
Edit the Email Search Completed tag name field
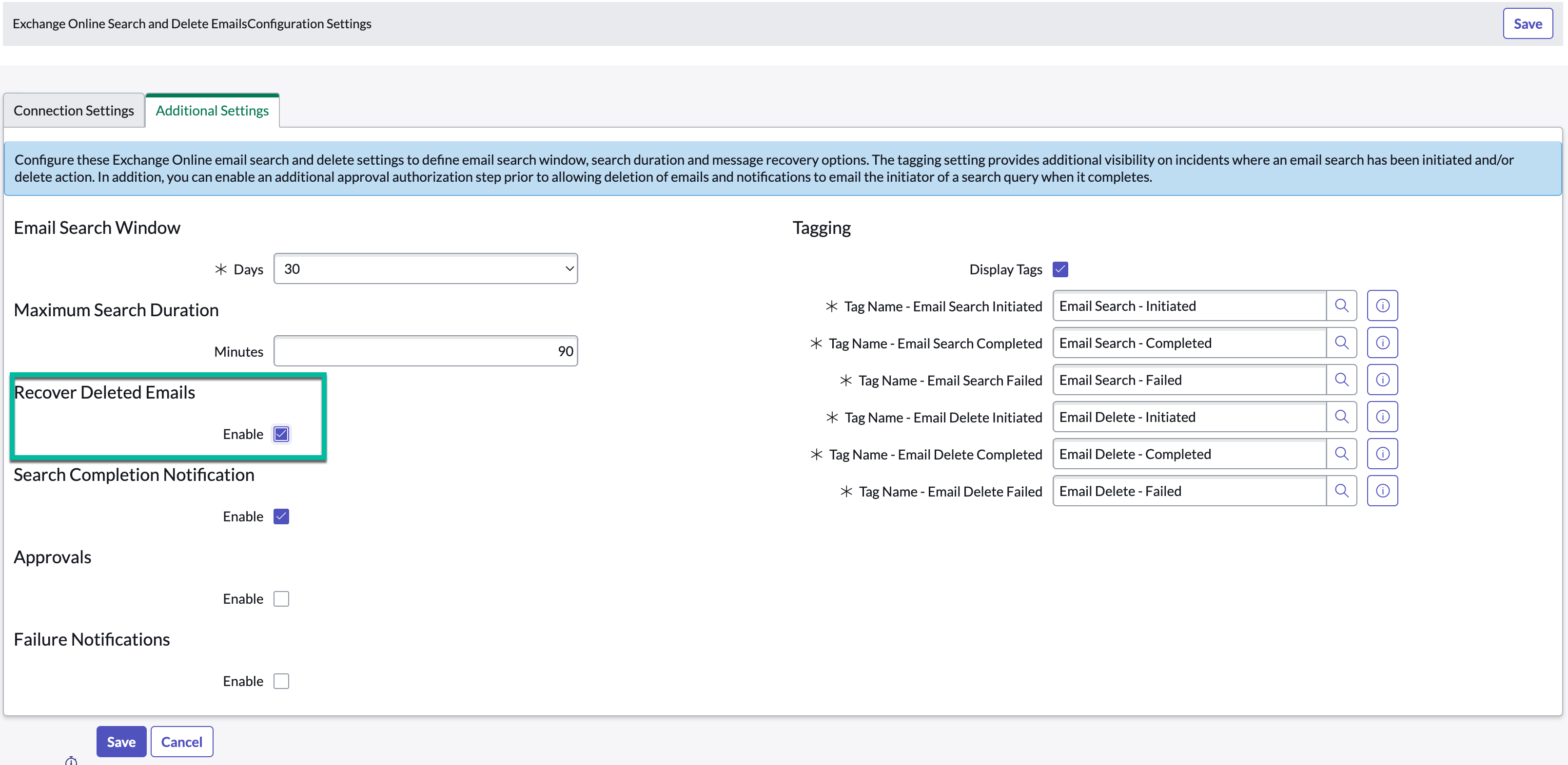(x=1189, y=343)
